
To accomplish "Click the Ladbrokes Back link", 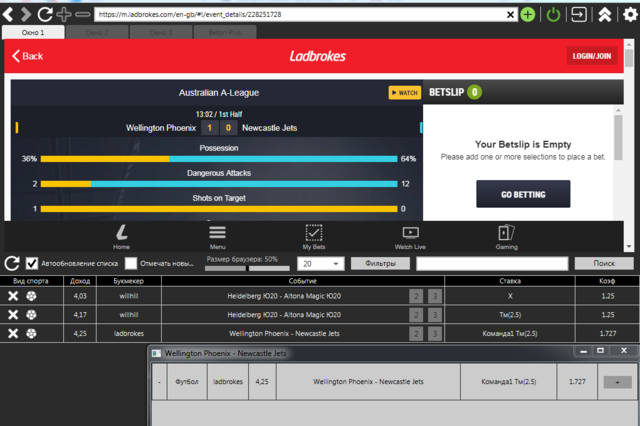I will point(27,56).
